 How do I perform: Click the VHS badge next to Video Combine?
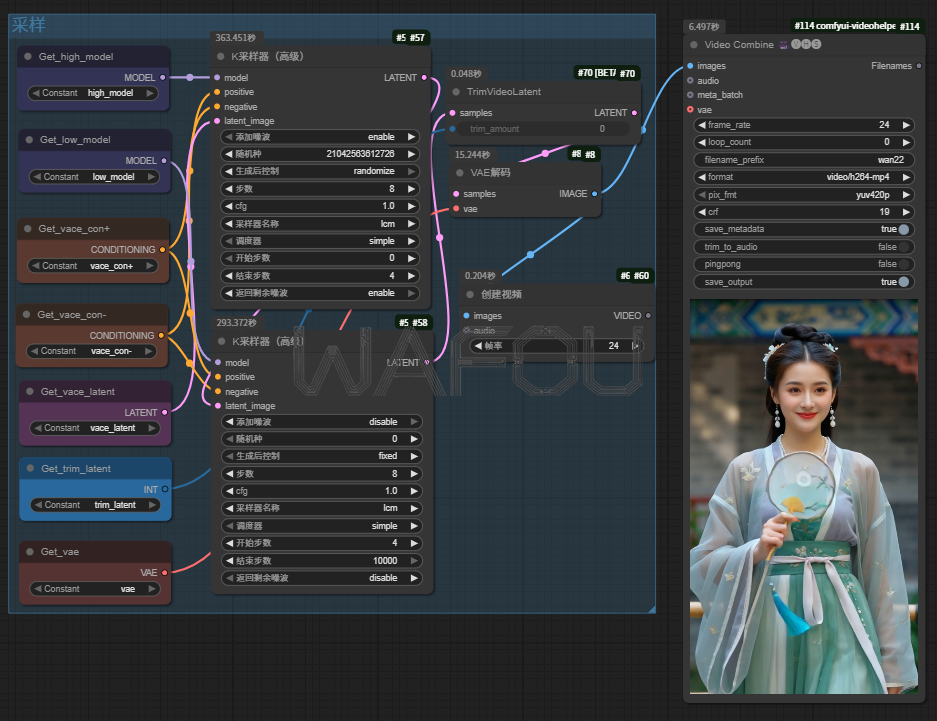(x=806, y=44)
